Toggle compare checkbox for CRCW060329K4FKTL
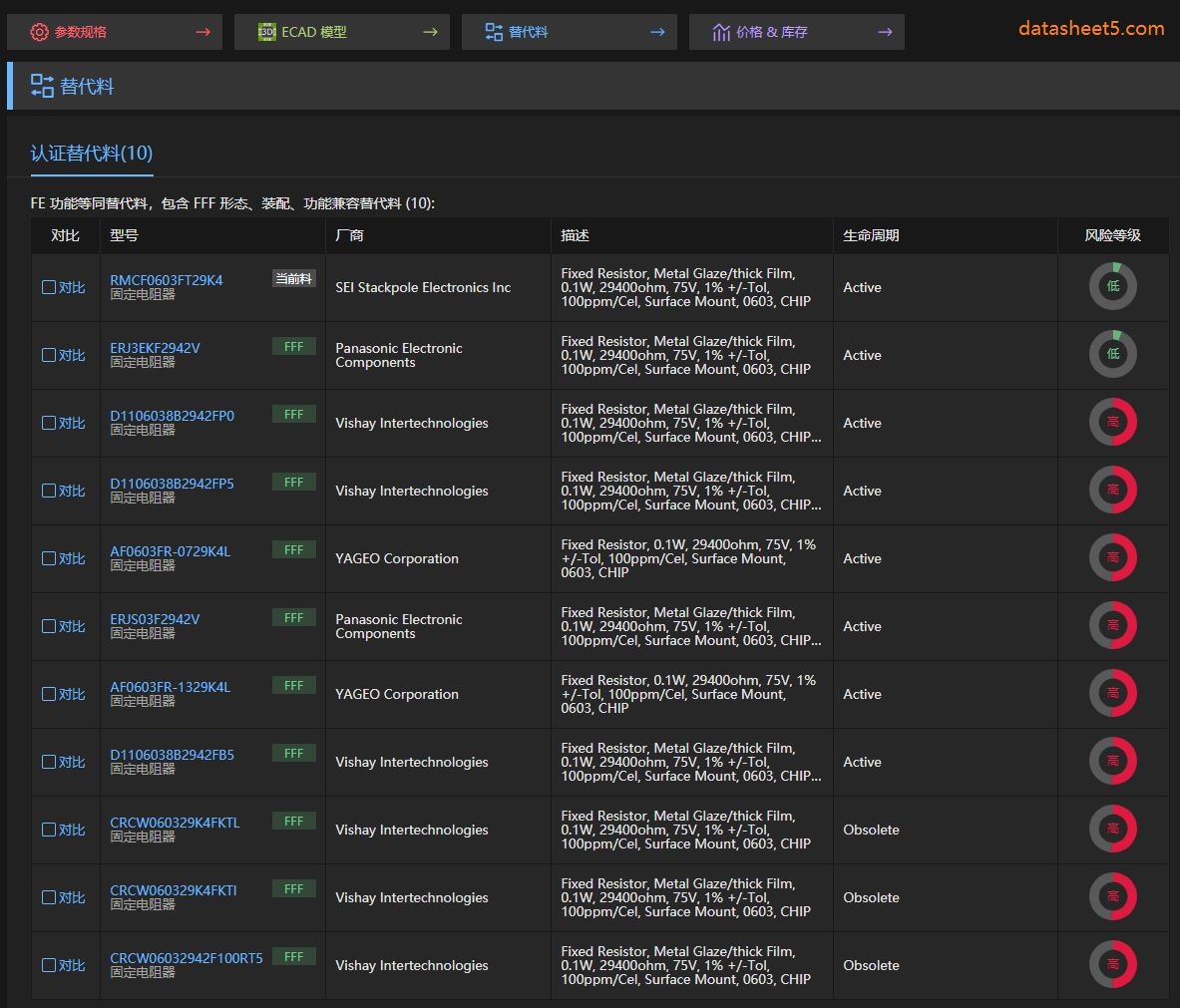The image size is (1180, 1008). click(49, 830)
